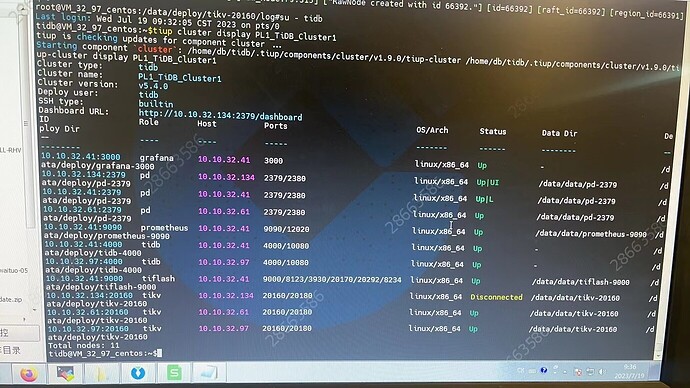Select the date.zip item in the left panel

[11, 299]
